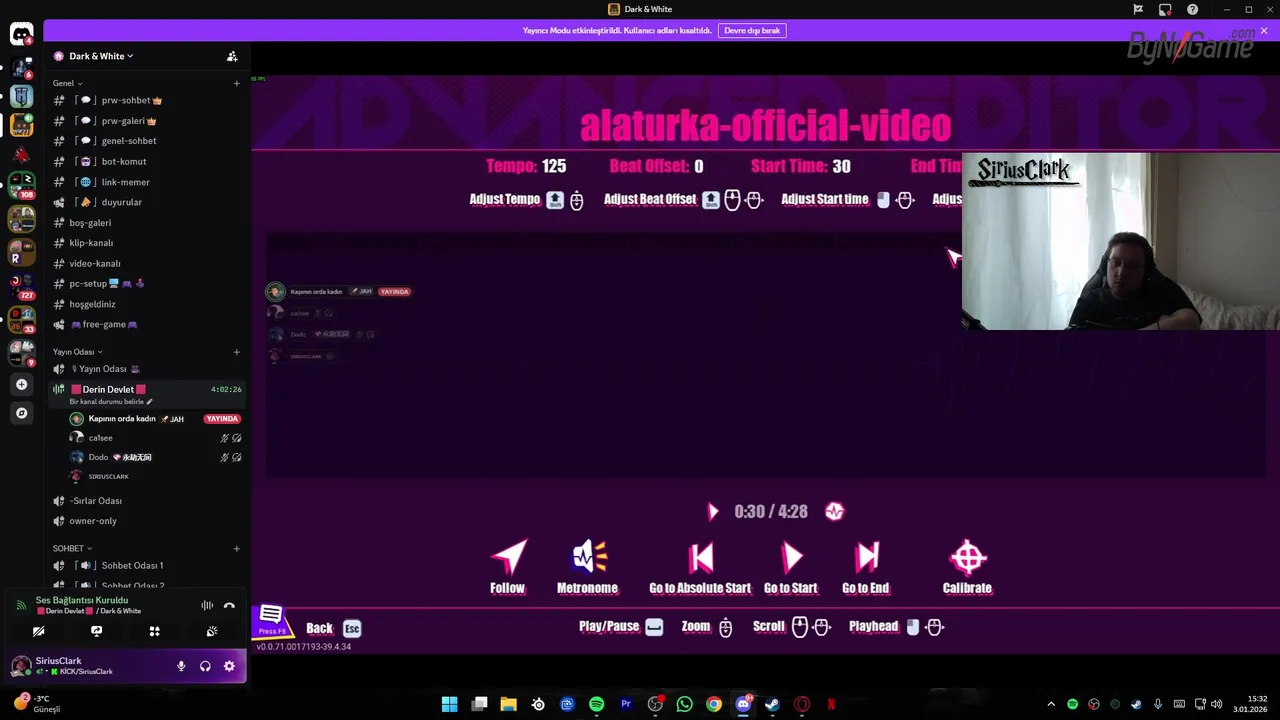Open the pc-setup channel
The width and height of the screenshot is (1280, 720).
tap(147, 284)
